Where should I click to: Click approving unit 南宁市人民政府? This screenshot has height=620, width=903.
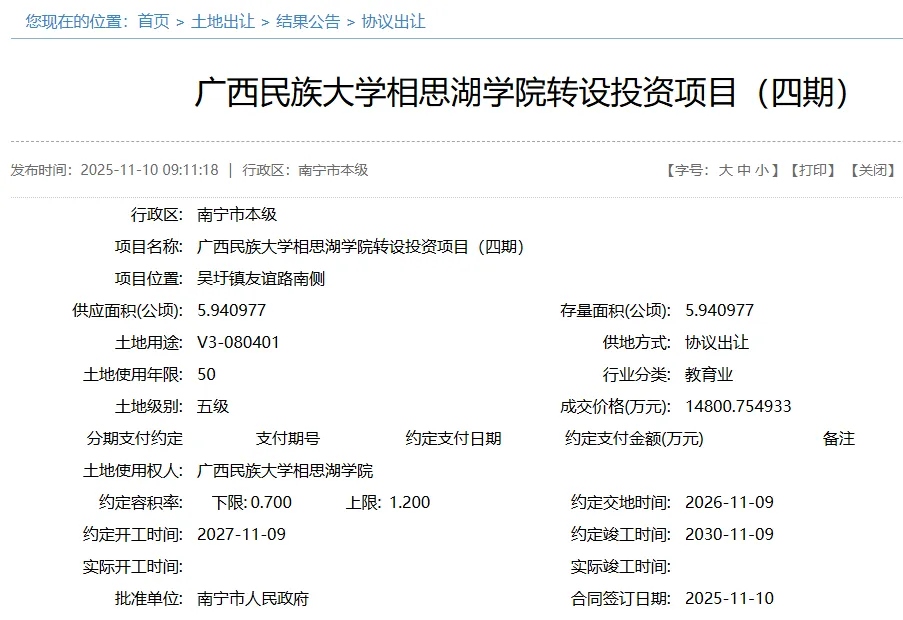[253, 599]
